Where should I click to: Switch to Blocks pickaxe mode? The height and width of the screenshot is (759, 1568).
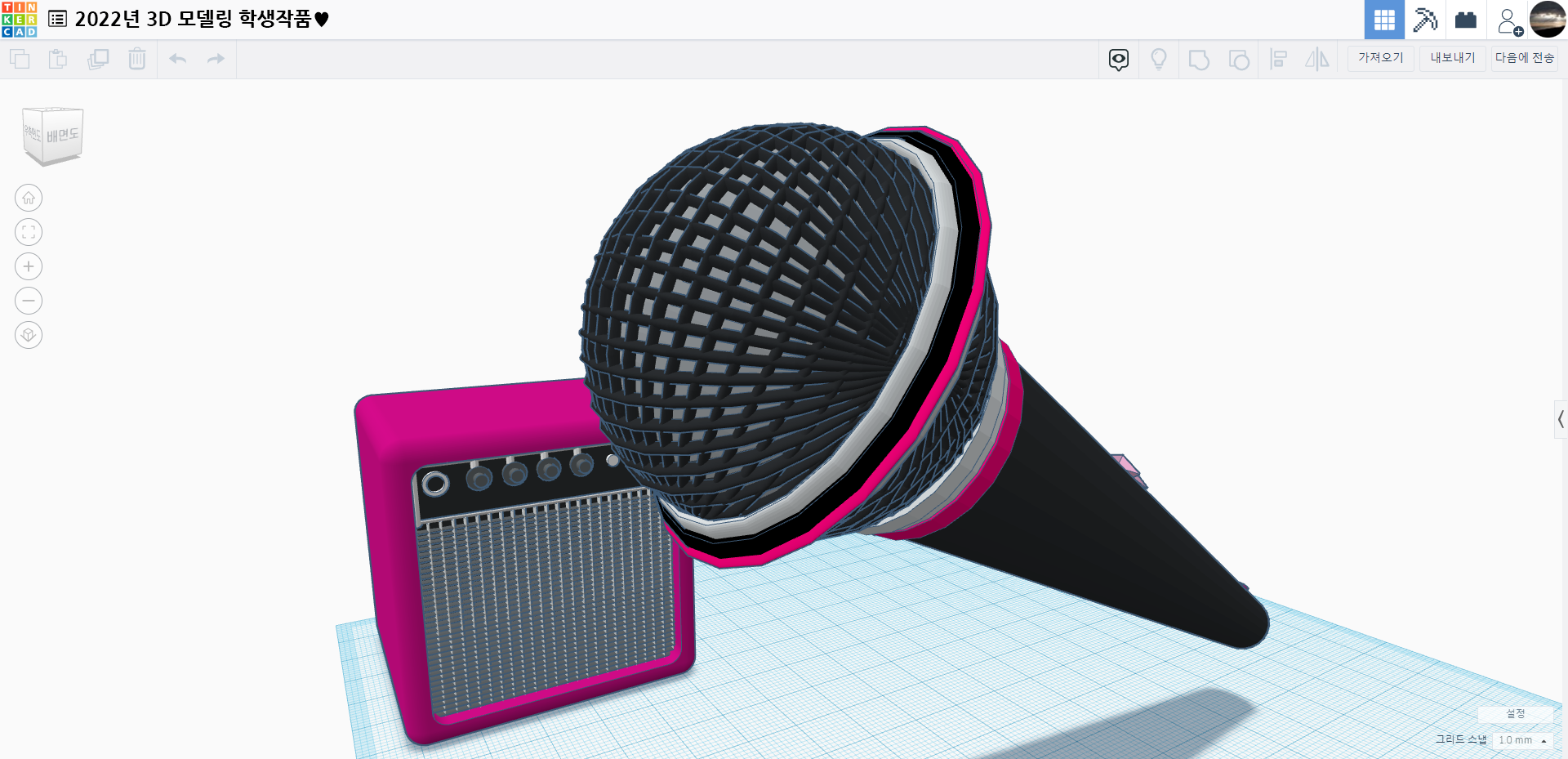click(1425, 20)
